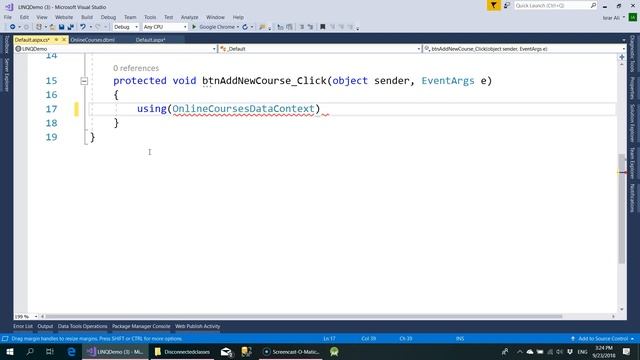640x360 pixels.
Task: Open the Mail app from the taskbar
Action: tap(227, 351)
